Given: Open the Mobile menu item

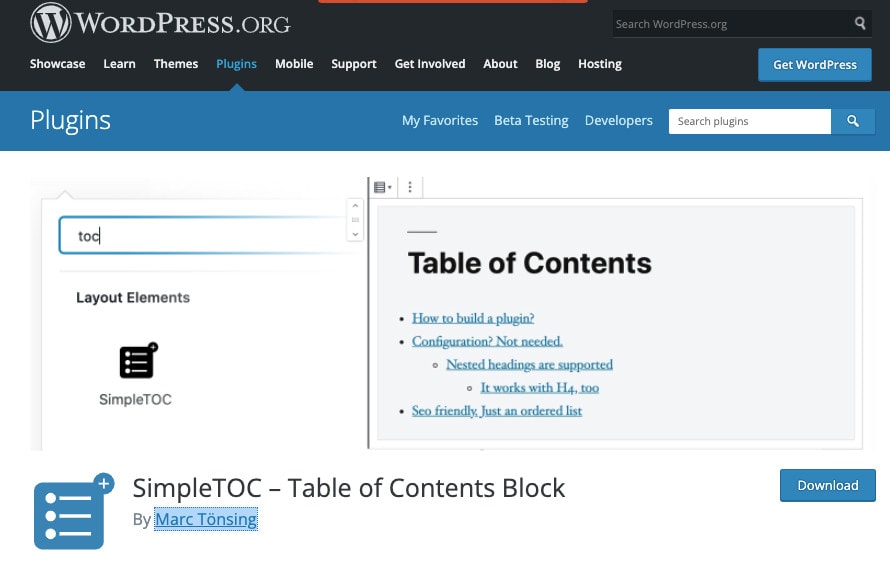Looking at the screenshot, I should click(294, 64).
